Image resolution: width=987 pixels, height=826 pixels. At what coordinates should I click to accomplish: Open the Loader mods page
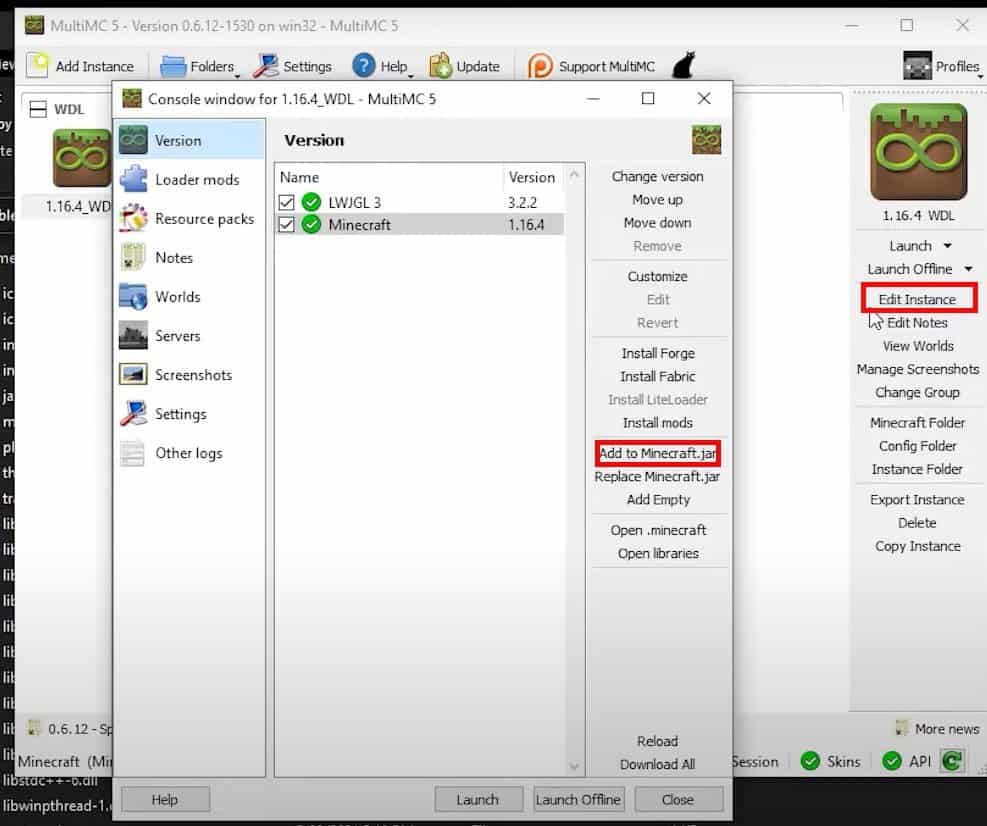pyautogui.click(x=190, y=179)
